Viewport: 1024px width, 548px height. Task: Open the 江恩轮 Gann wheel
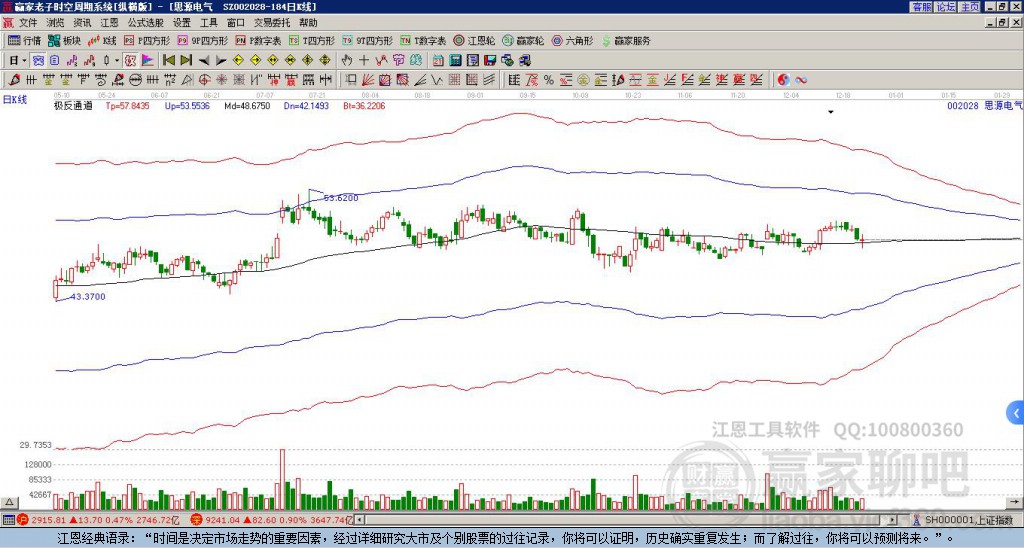(474, 40)
